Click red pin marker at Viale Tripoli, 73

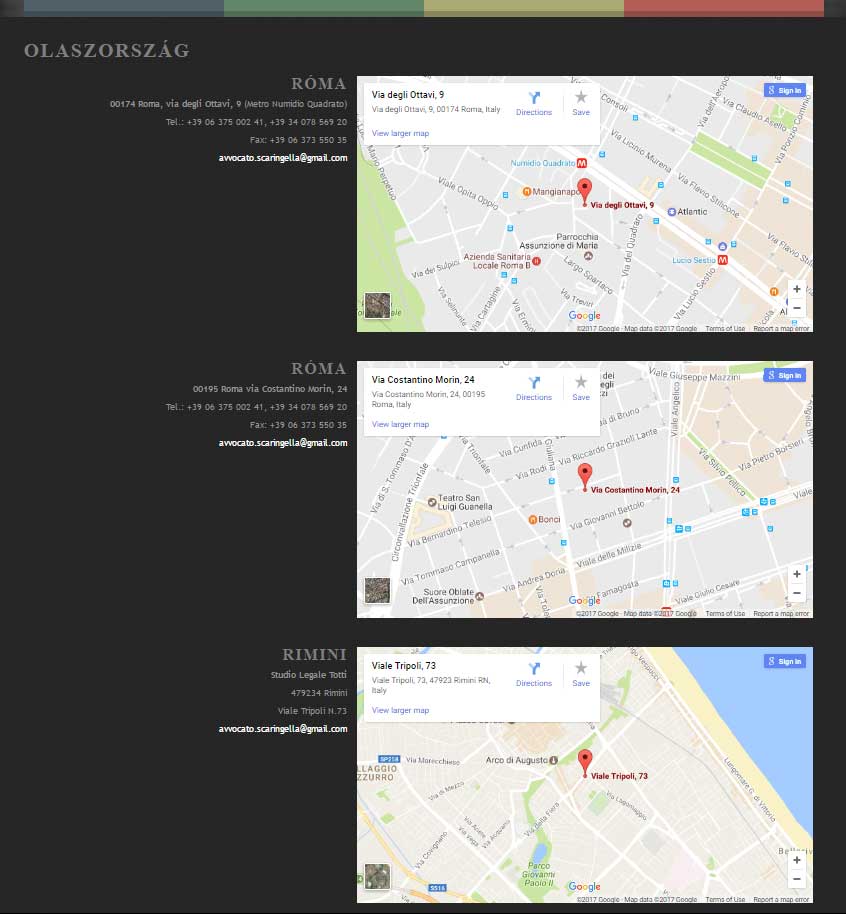pyautogui.click(x=585, y=762)
